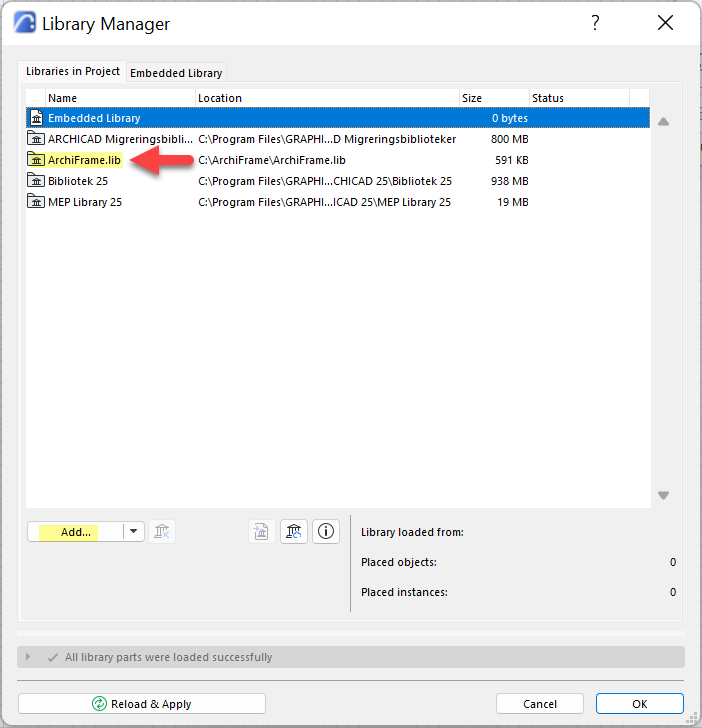This screenshot has width=702, height=728.
Task: Click the 0 bytes size value
Action: point(510,118)
